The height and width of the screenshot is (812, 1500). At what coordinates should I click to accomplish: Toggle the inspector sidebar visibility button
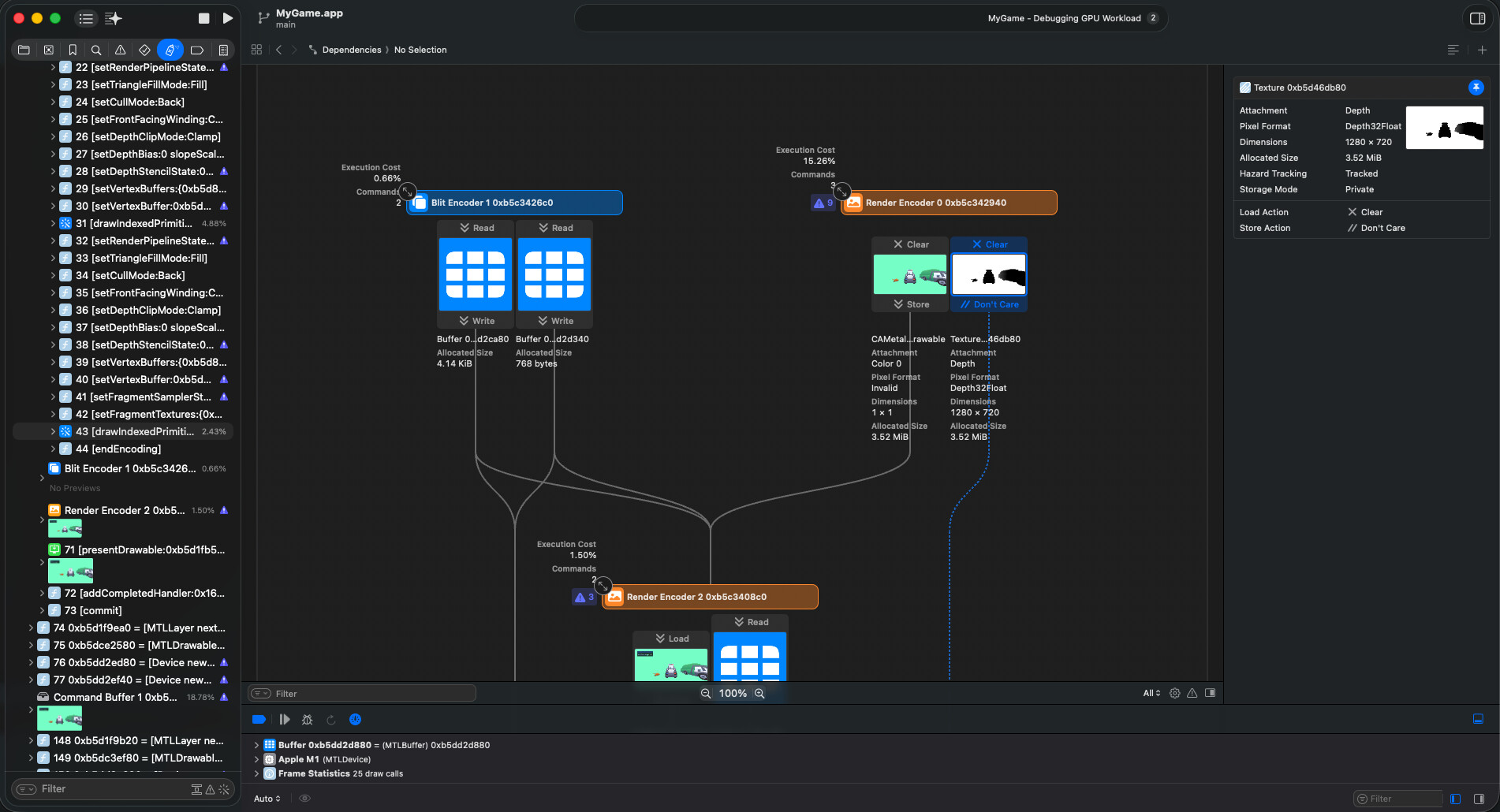1477,18
